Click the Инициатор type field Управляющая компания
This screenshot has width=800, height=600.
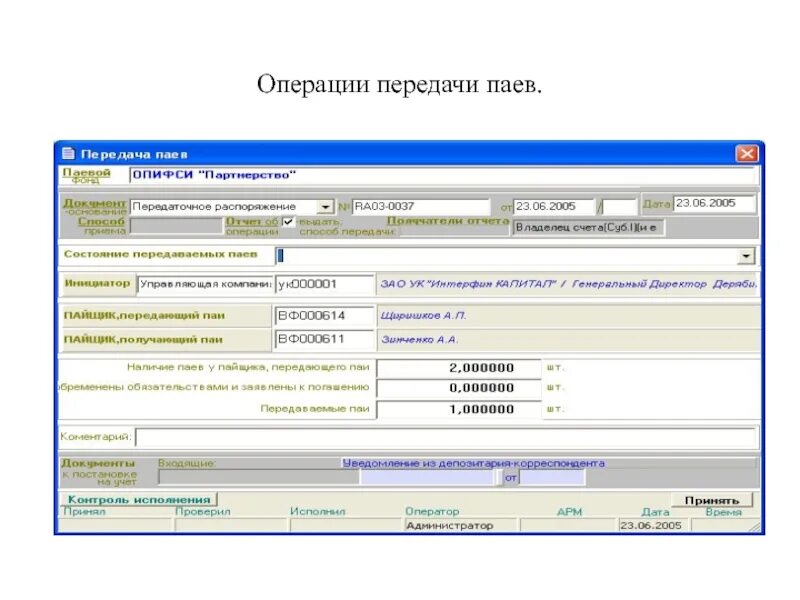[x=205, y=284]
